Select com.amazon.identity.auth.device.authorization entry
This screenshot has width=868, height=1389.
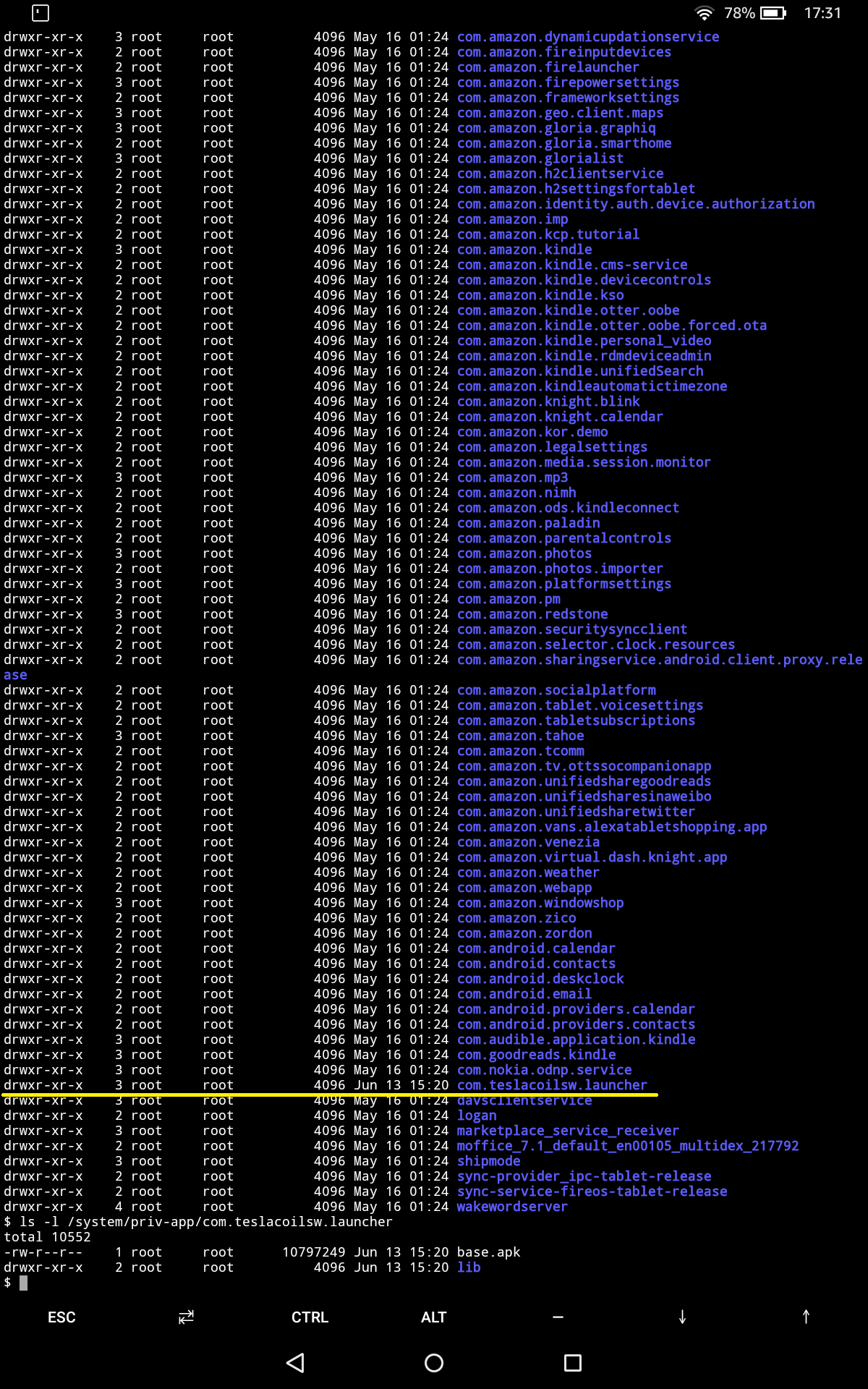(x=636, y=204)
